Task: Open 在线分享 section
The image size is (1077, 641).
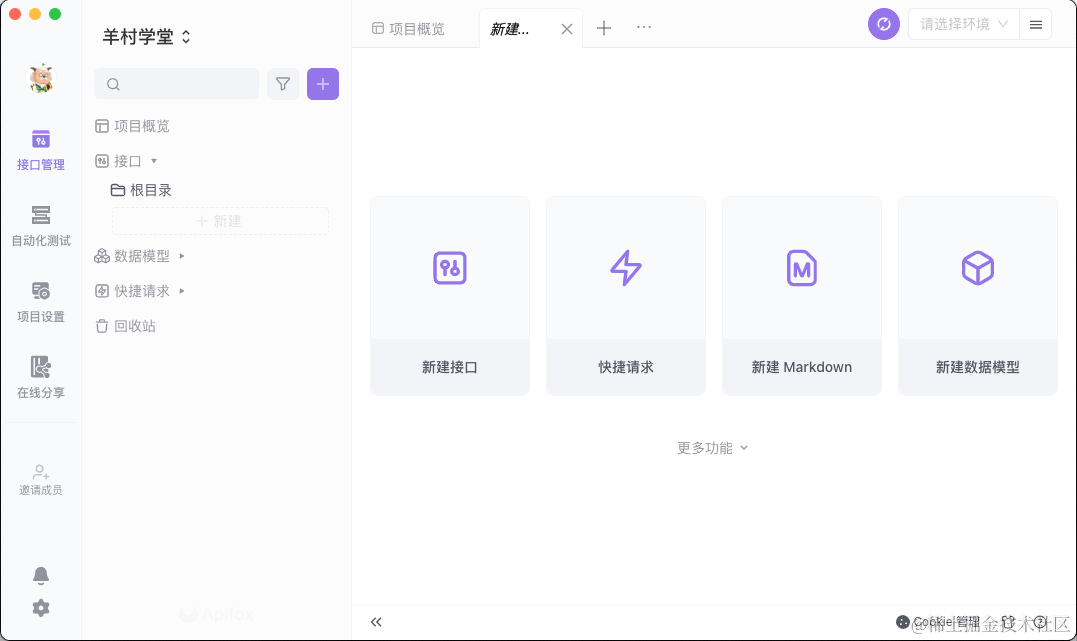Action: click(x=41, y=378)
